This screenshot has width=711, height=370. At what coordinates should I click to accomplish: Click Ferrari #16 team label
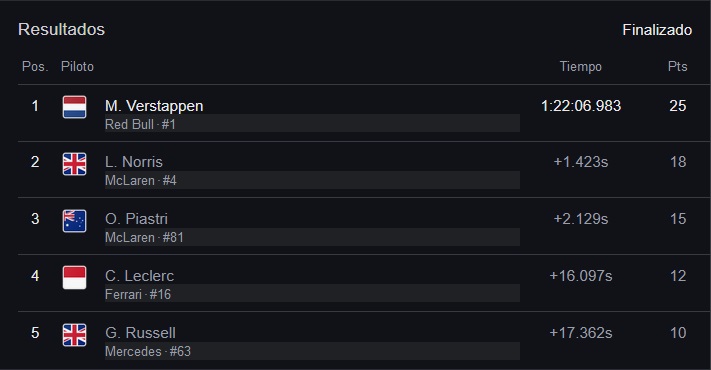(x=138, y=295)
